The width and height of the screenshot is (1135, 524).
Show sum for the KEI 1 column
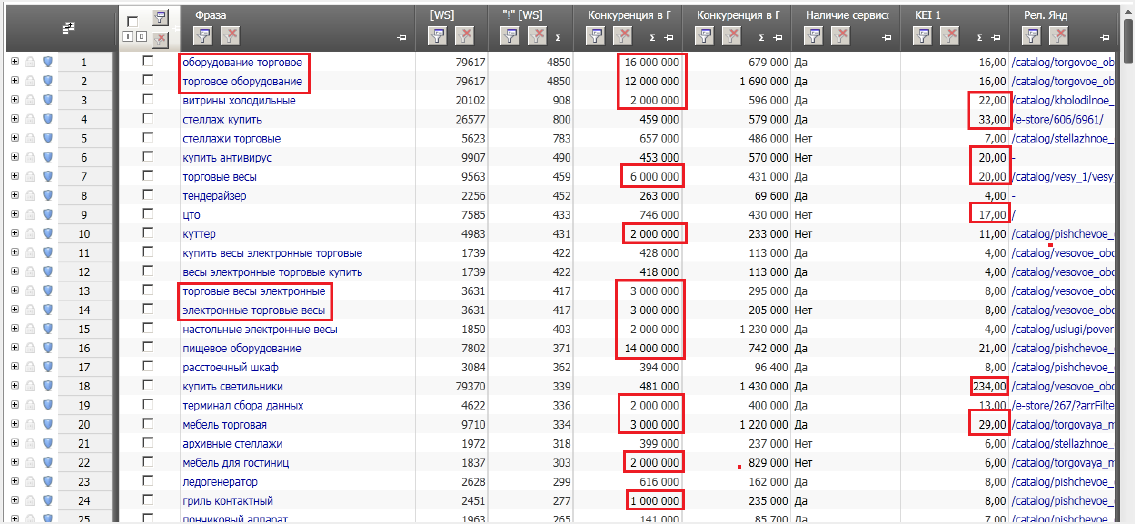coord(979,37)
